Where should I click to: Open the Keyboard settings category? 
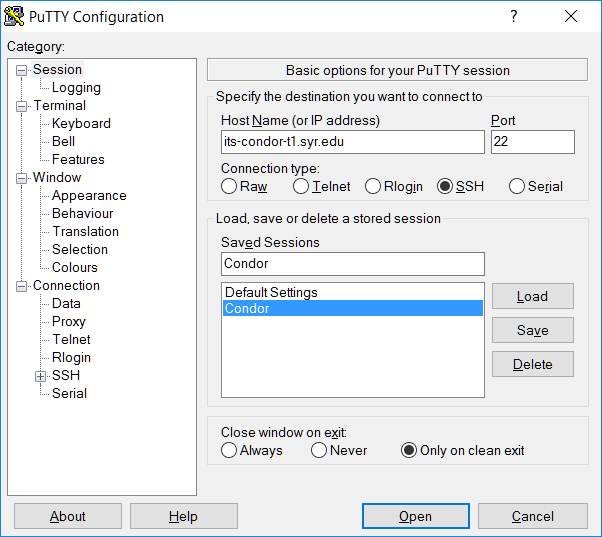click(81, 124)
